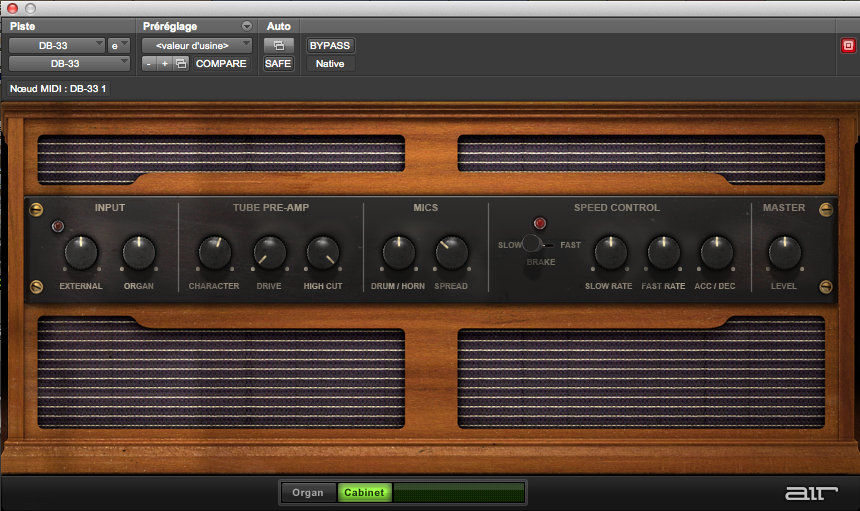Open the DB-33 track selector dropdown
Image resolution: width=860 pixels, height=511 pixels.
[x=57, y=46]
